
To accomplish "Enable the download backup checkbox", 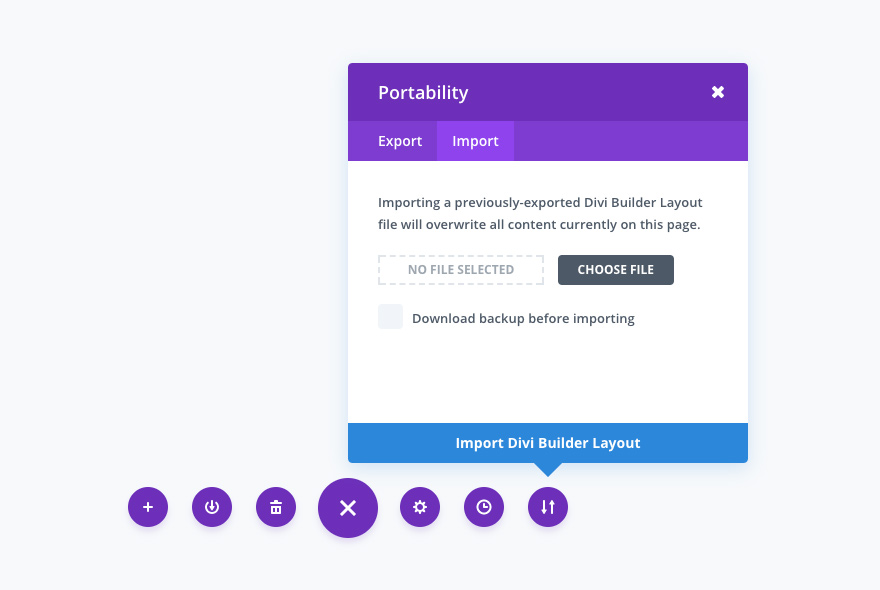I will click(x=390, y=317).
